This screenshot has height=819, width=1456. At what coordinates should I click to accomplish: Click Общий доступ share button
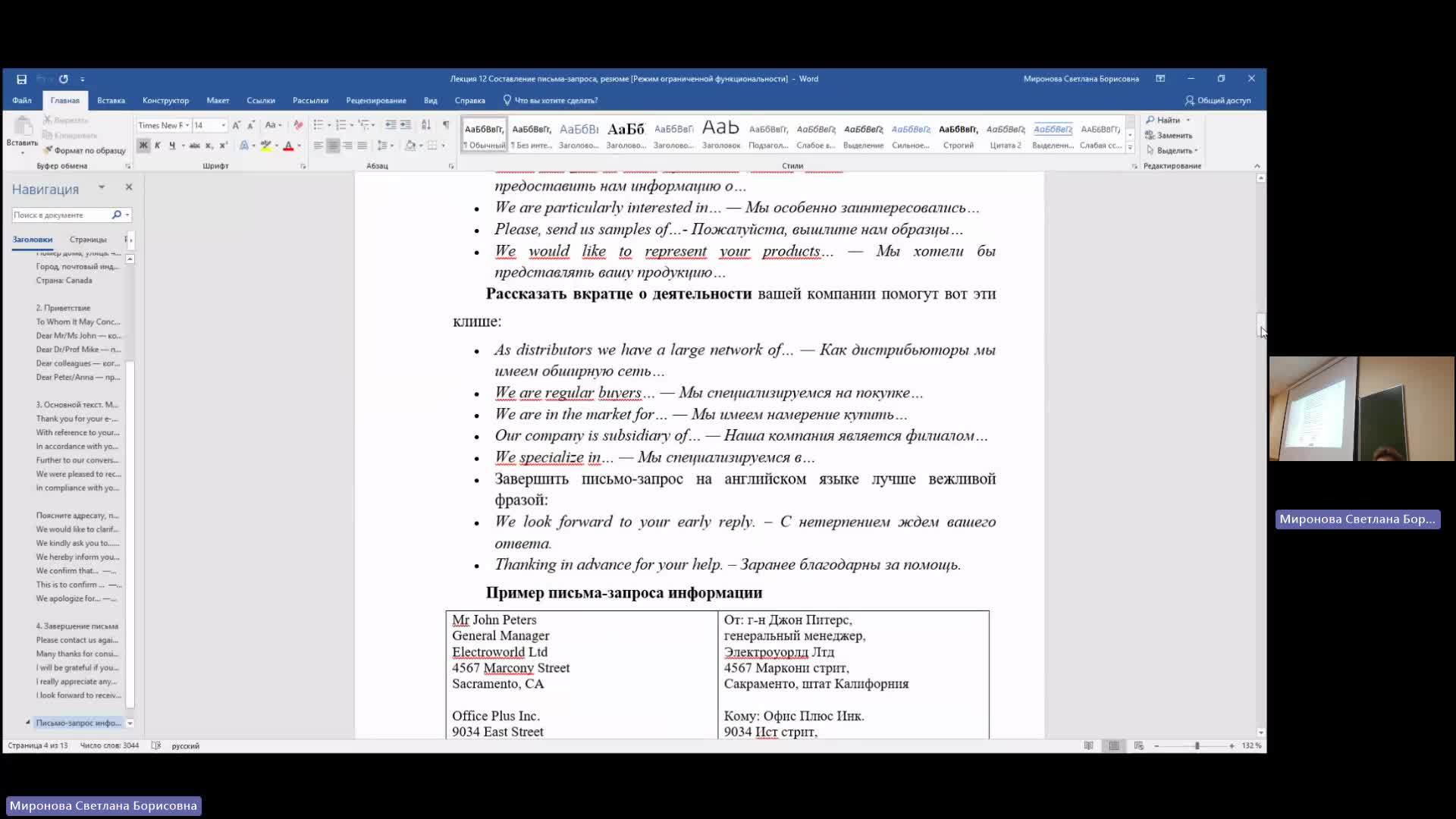[1218, 100]
